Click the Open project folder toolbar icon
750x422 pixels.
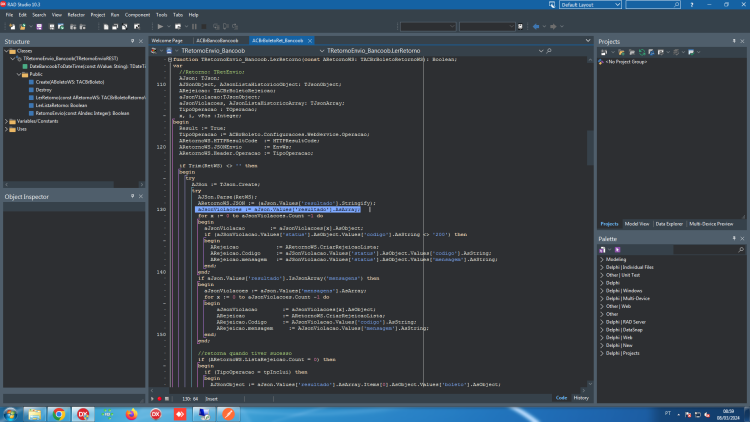coord(22,27)
